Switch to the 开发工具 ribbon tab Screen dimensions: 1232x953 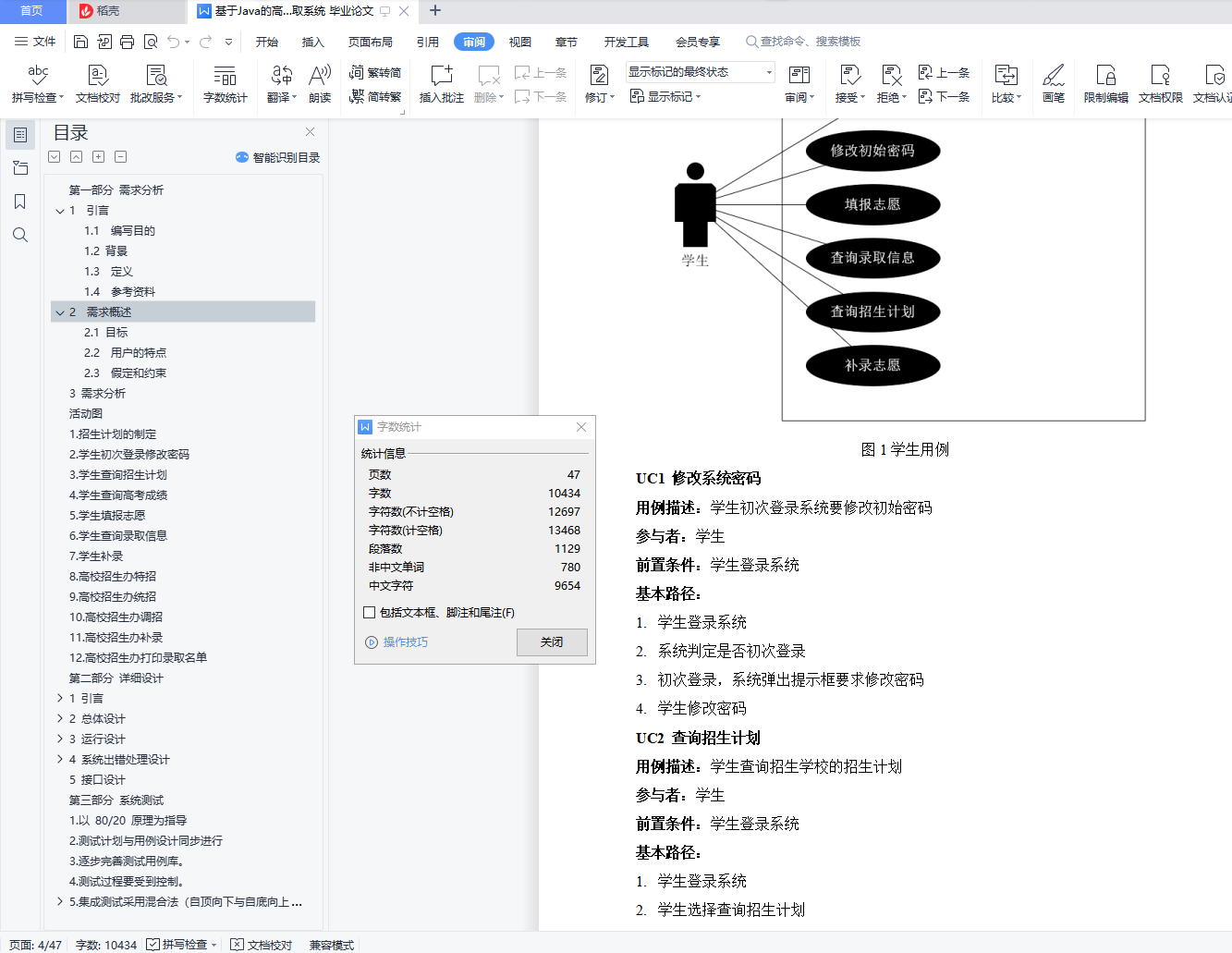627,42
